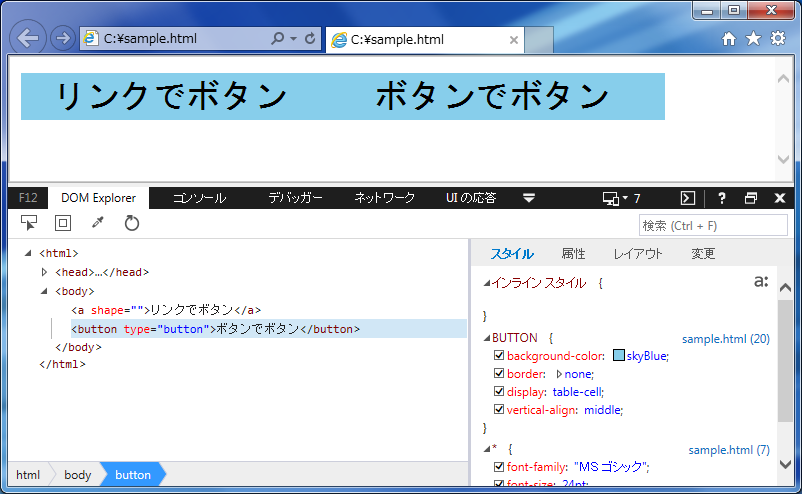Screen dimensions: 802x494
Task: Open the document mode dropdown showing 7
Action: 631,198
